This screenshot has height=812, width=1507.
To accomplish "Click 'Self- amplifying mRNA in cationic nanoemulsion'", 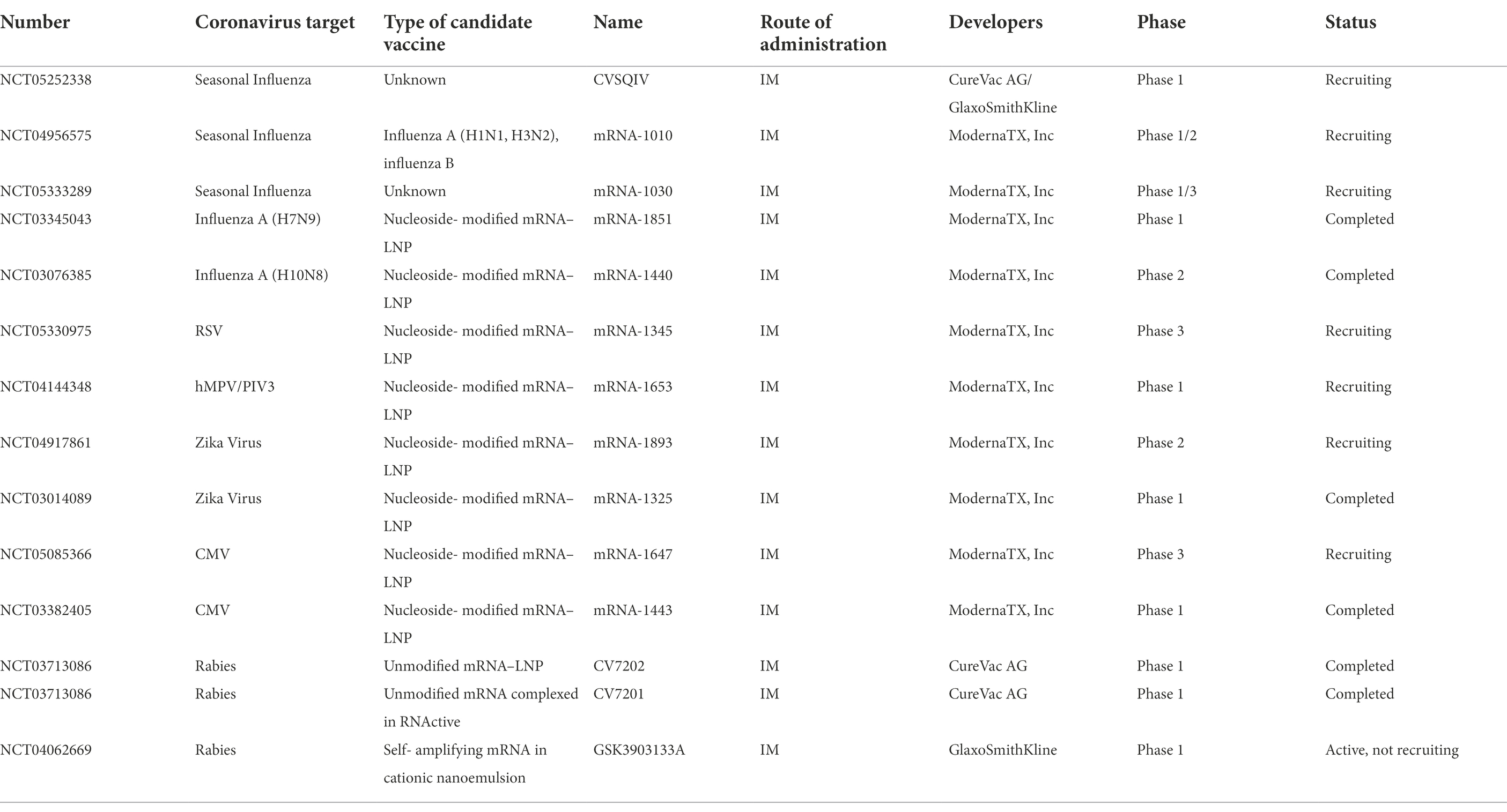I will (465, 763).
